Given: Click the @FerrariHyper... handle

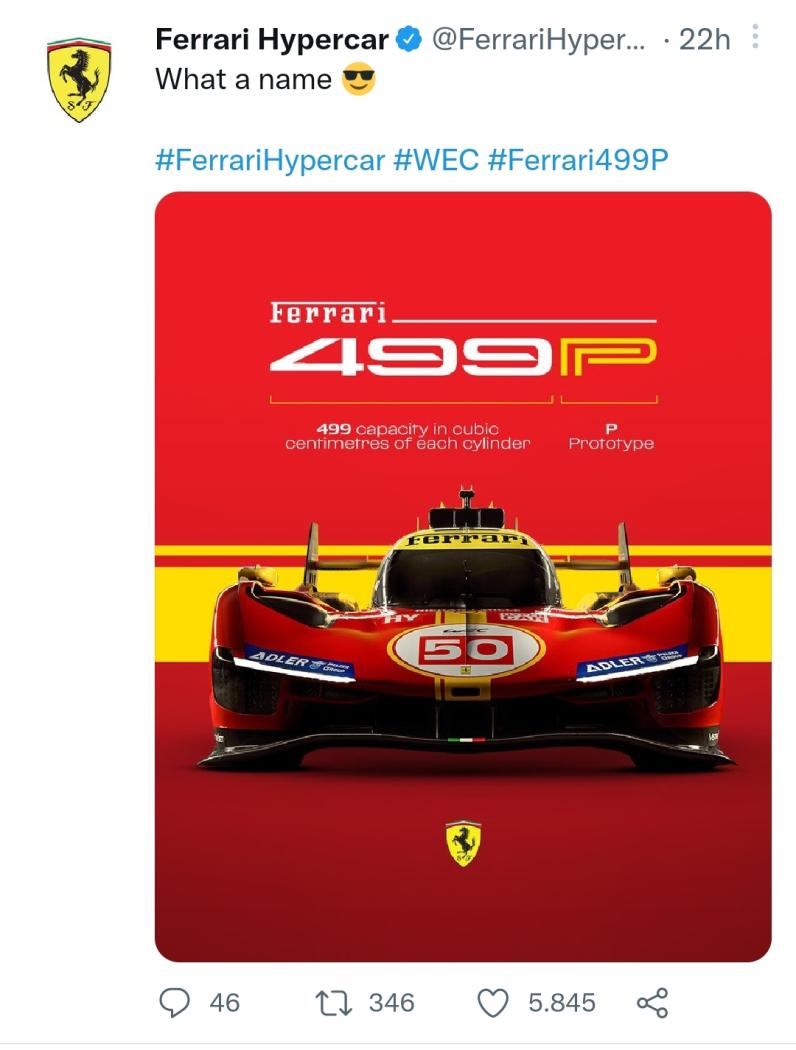Looking at the screenshot, I should 538,40.
